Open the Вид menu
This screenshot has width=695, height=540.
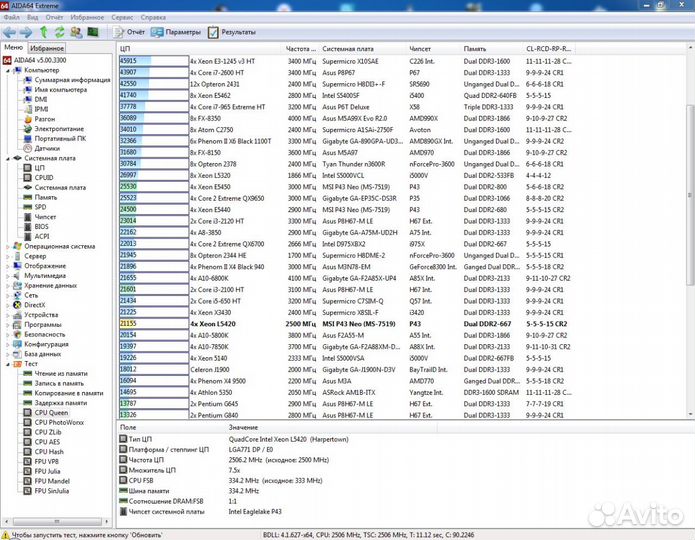[x=32, y=17]
